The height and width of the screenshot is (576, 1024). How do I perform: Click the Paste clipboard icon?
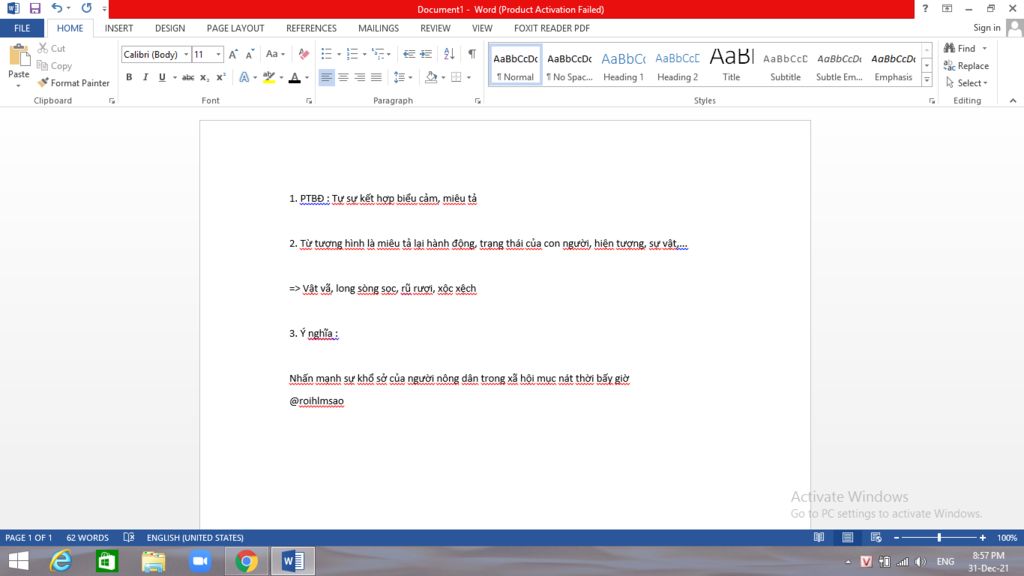(18, 56)
